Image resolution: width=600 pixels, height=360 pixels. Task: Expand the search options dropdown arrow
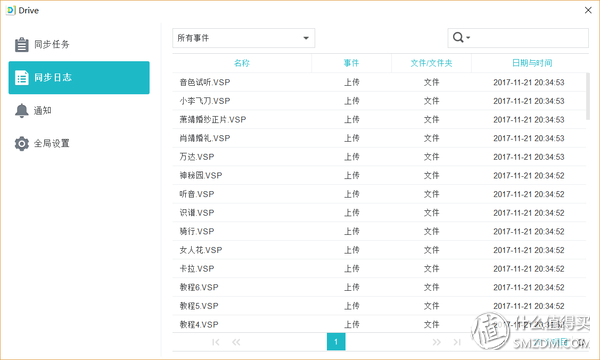click(x=468, y=38)
